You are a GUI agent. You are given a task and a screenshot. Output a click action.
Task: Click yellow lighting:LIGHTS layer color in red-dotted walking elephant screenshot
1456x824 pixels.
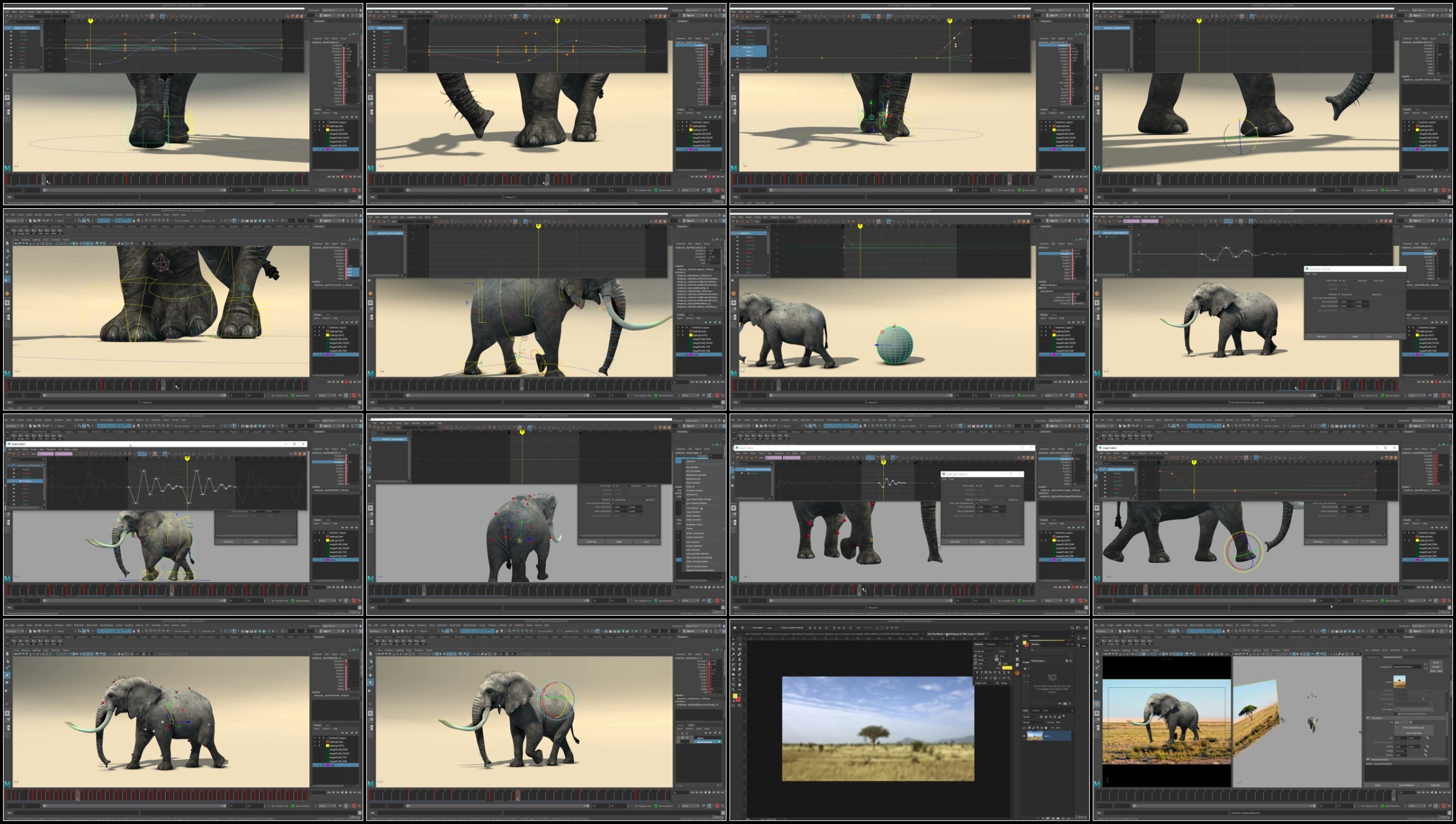[x=327, y=746]
